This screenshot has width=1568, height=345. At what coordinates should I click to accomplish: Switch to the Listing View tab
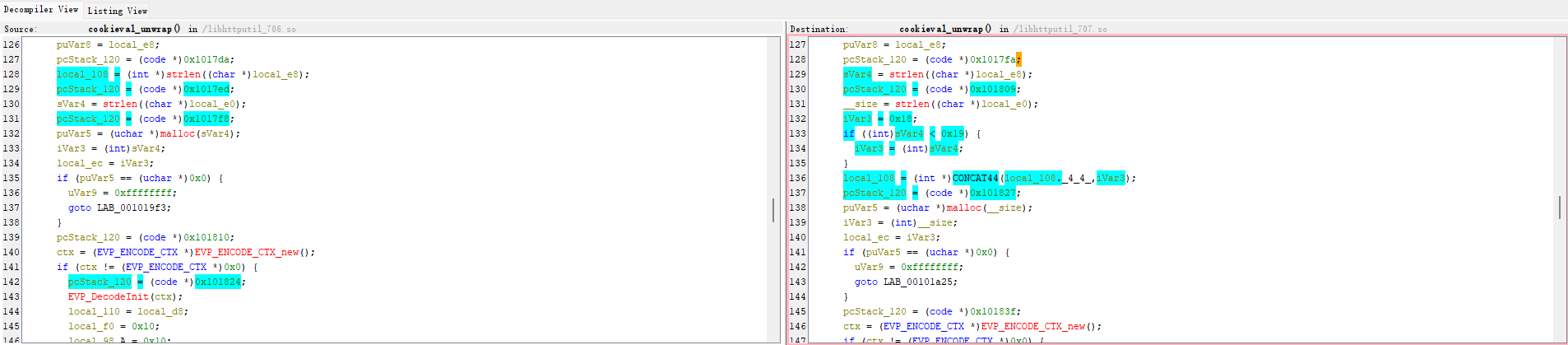[x=118, y=11]
